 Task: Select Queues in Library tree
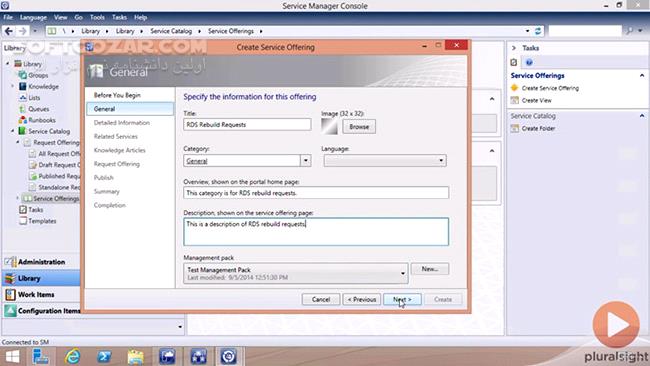tap(39, 109)
